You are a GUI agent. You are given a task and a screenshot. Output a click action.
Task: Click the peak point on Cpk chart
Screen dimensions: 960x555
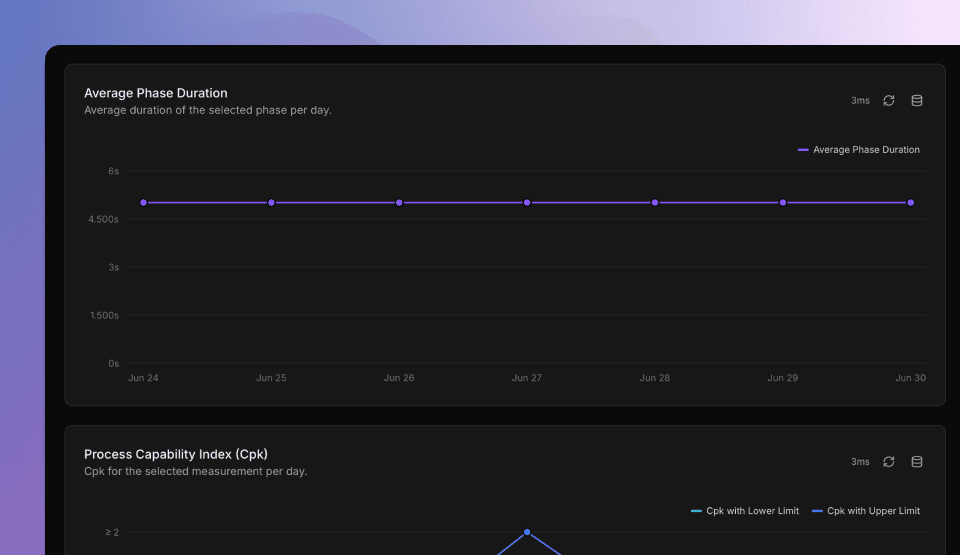(x=527, y=532)
